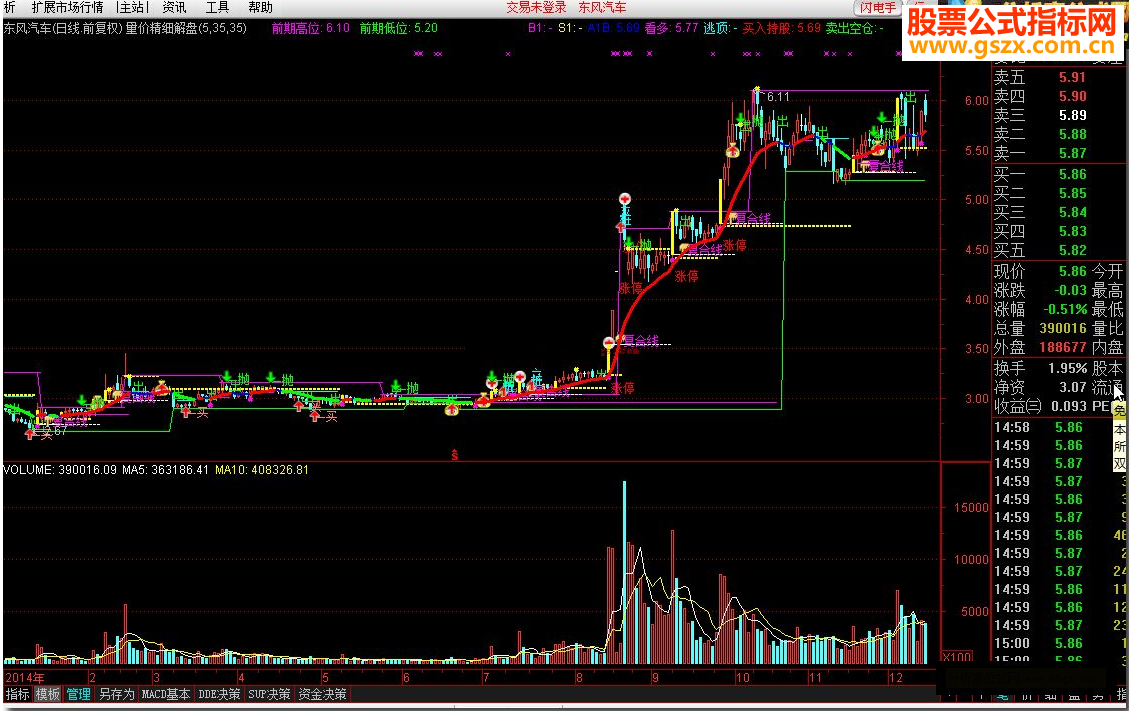Click the red plus-circle beside the August 复合线 label
Screen dimensions: 1129x711
pos(609,342)
